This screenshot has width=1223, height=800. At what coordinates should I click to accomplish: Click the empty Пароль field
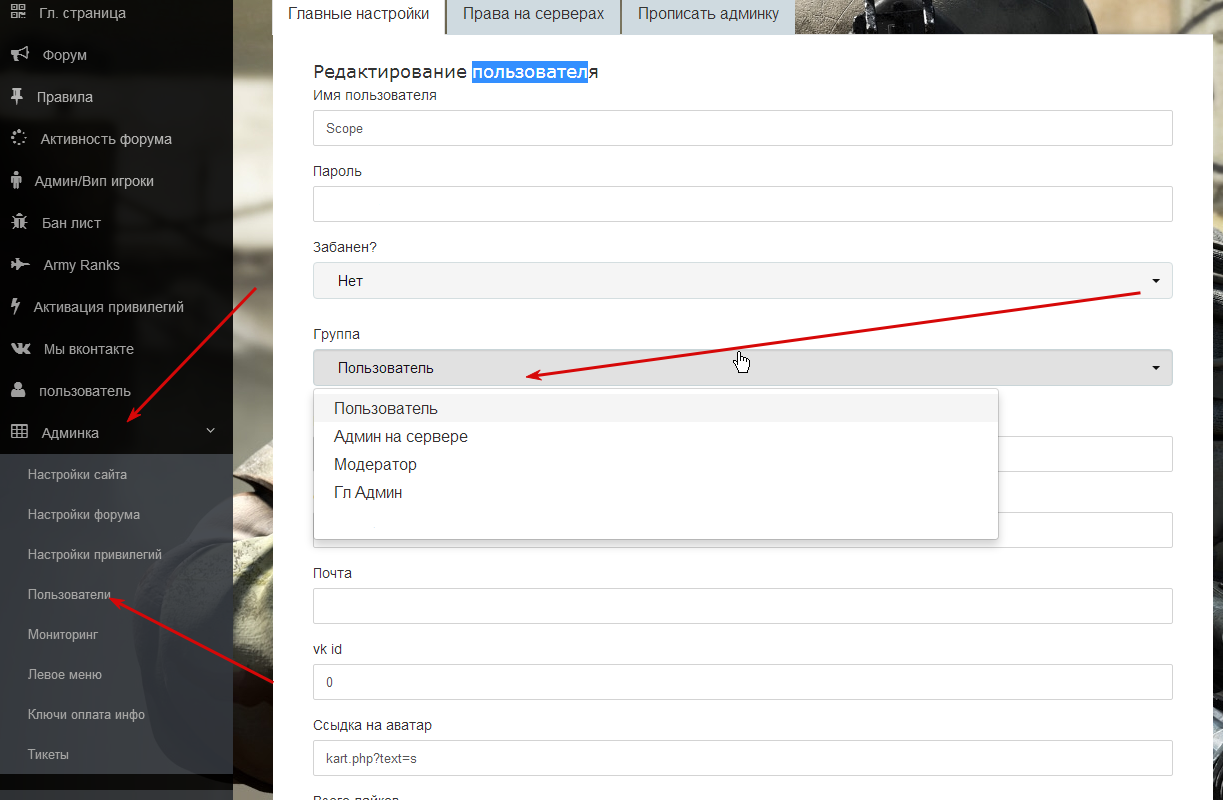(x=742, y=204)
